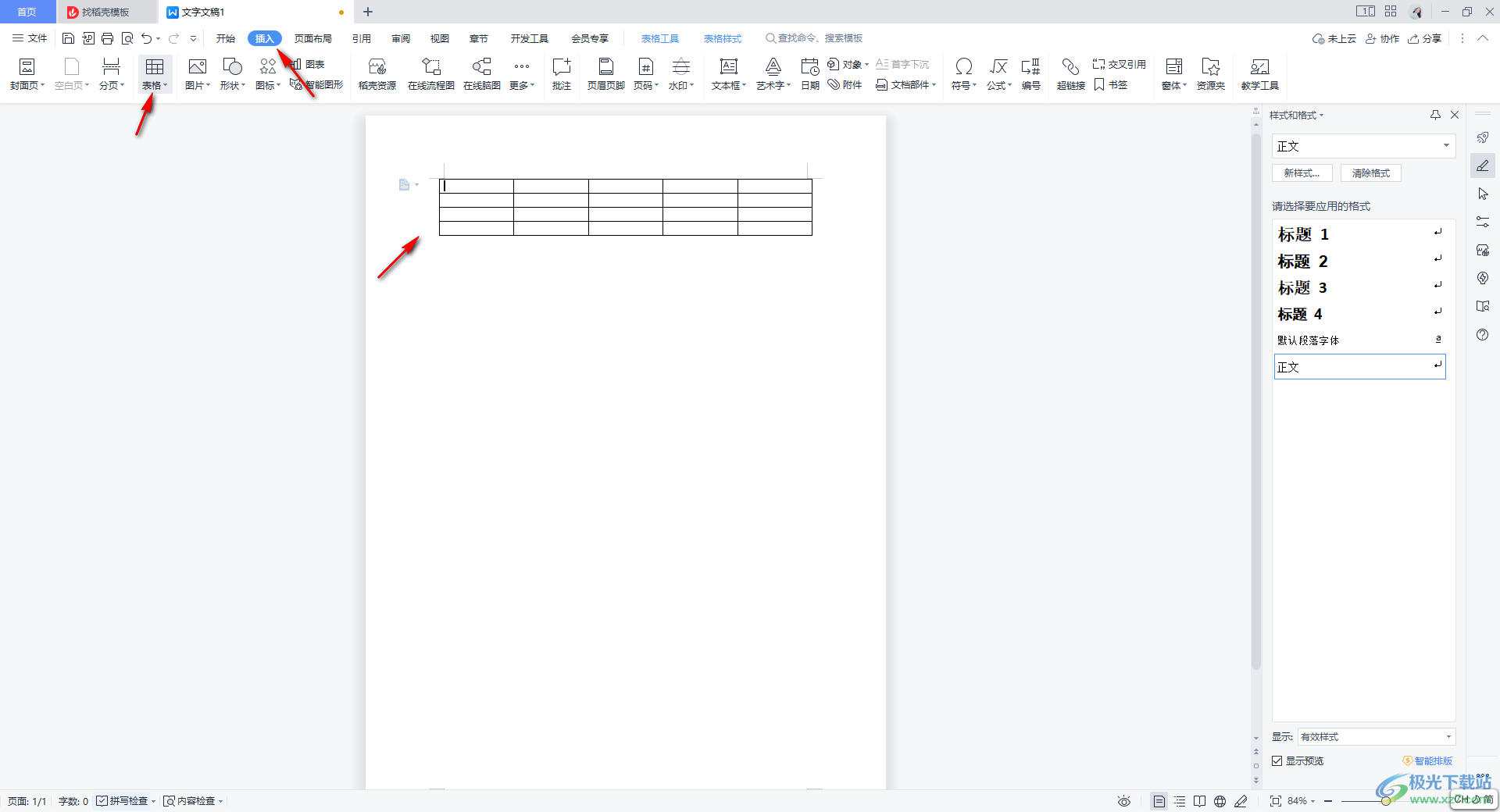Open the References (引用) tab
Screen dimensions: 1500x812
(x=361, y=38)
